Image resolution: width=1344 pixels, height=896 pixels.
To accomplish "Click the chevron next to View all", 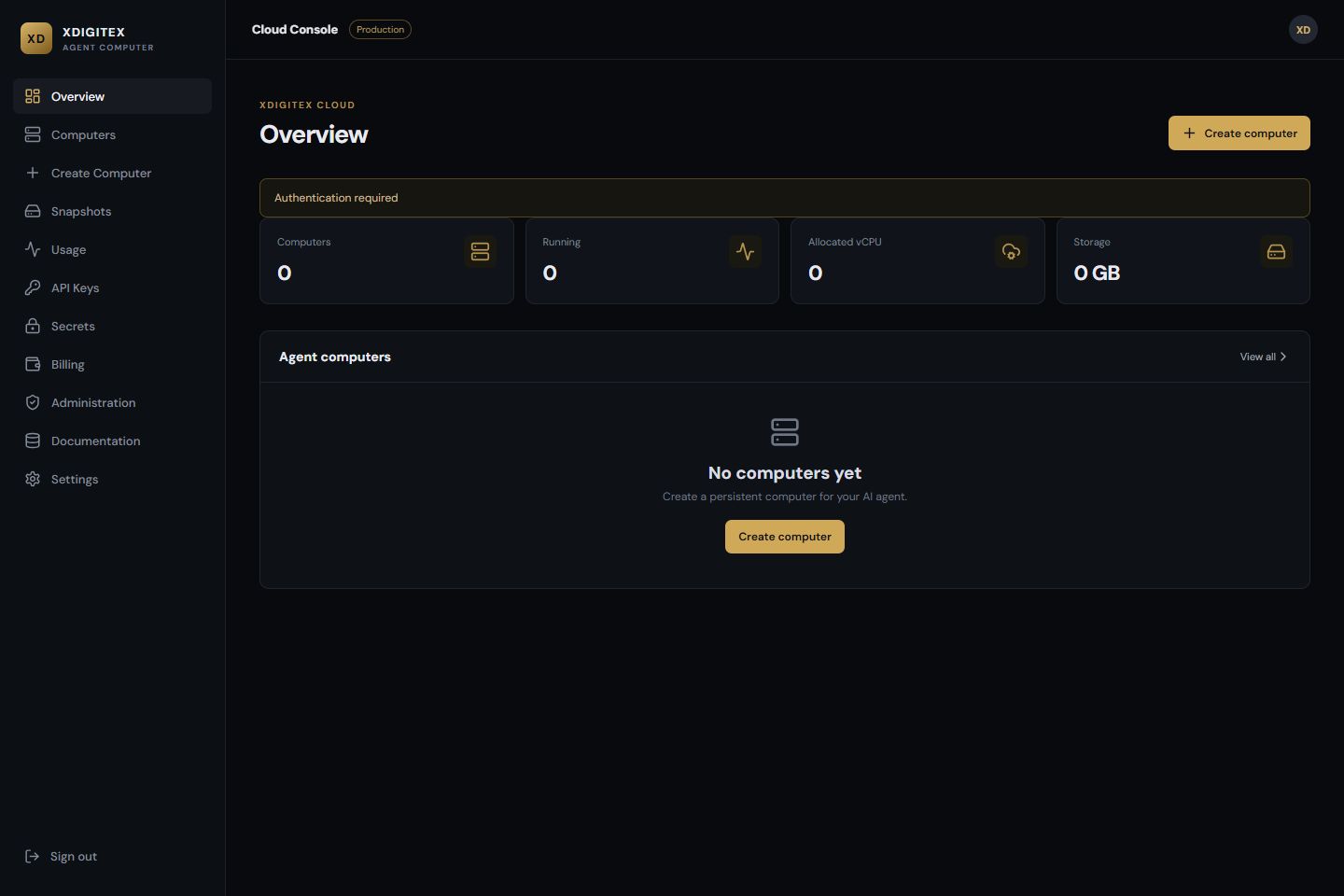I will click(x=1283, y=357).
